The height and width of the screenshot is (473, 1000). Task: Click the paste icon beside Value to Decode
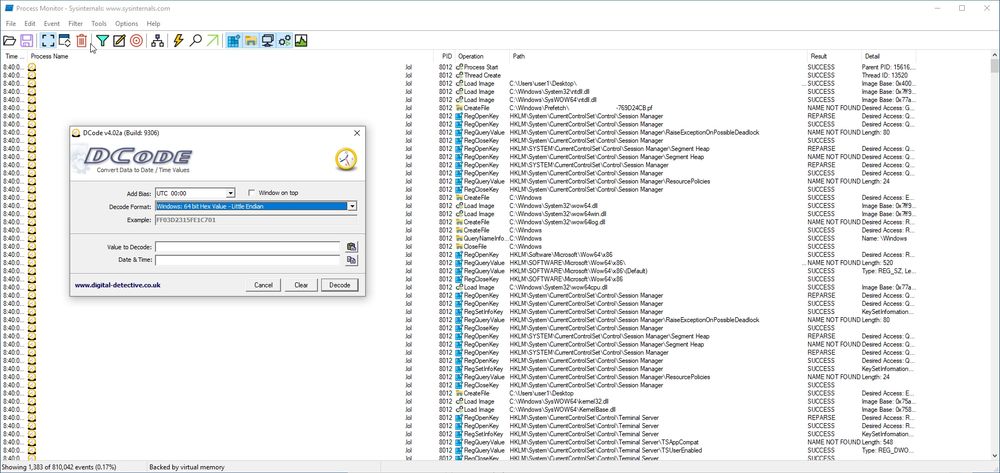point(351,247)
